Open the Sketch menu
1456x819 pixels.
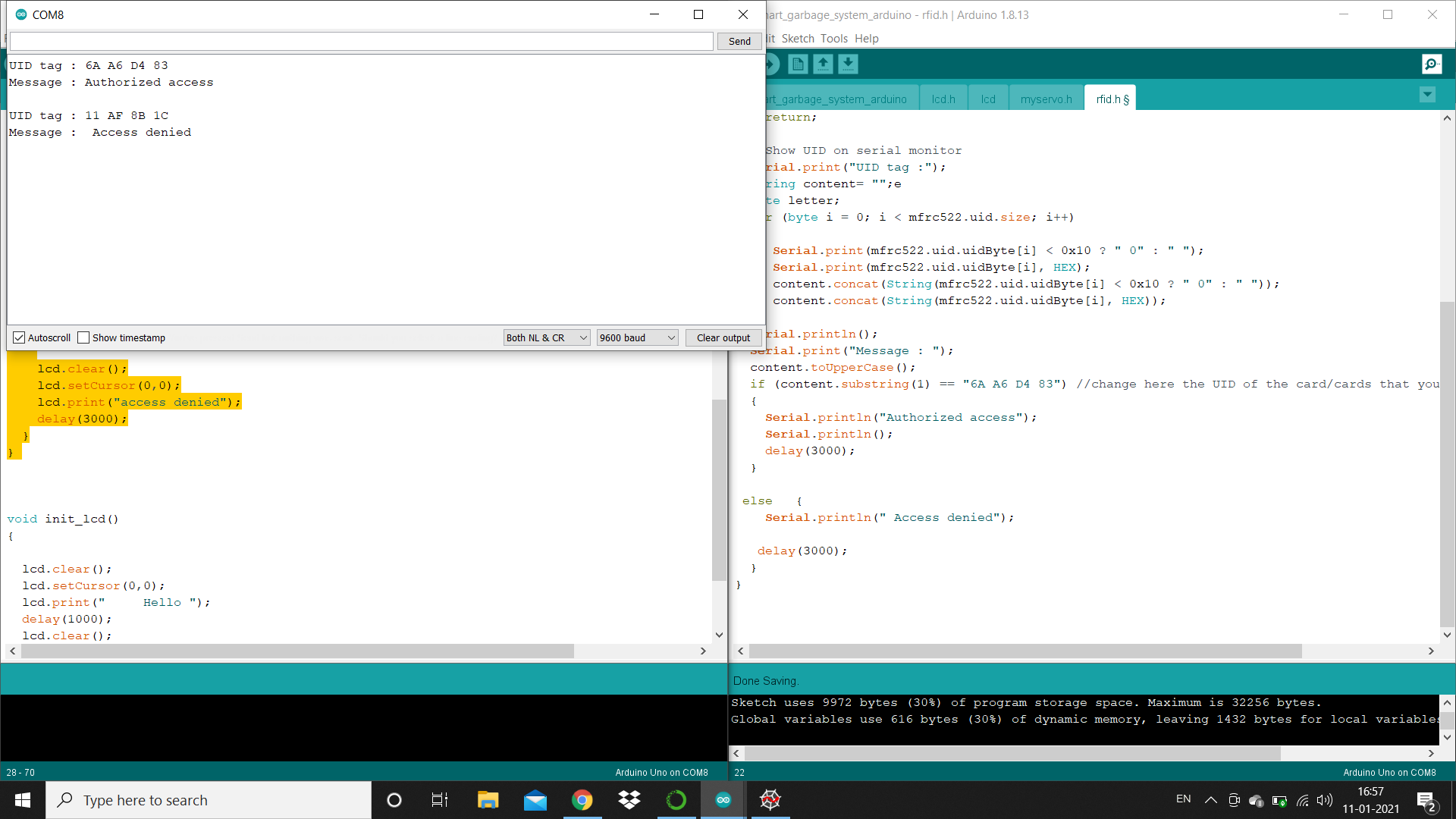pos(798,39)
